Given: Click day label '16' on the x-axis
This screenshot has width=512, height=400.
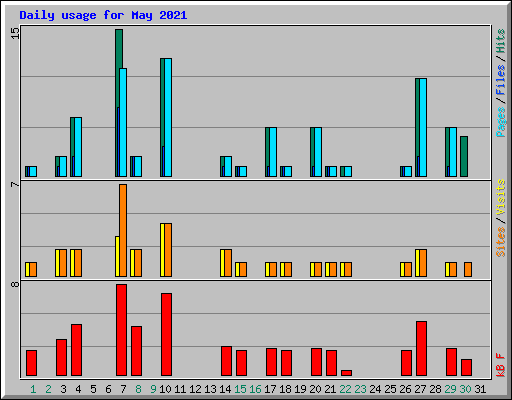Looking at the screenshot, I should coord(255,389).
